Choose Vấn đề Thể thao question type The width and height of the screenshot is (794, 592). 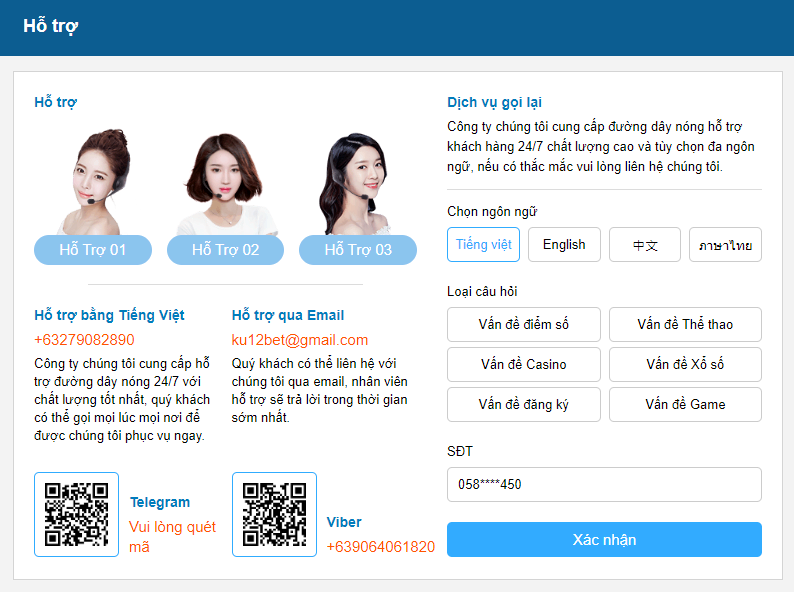685,325
